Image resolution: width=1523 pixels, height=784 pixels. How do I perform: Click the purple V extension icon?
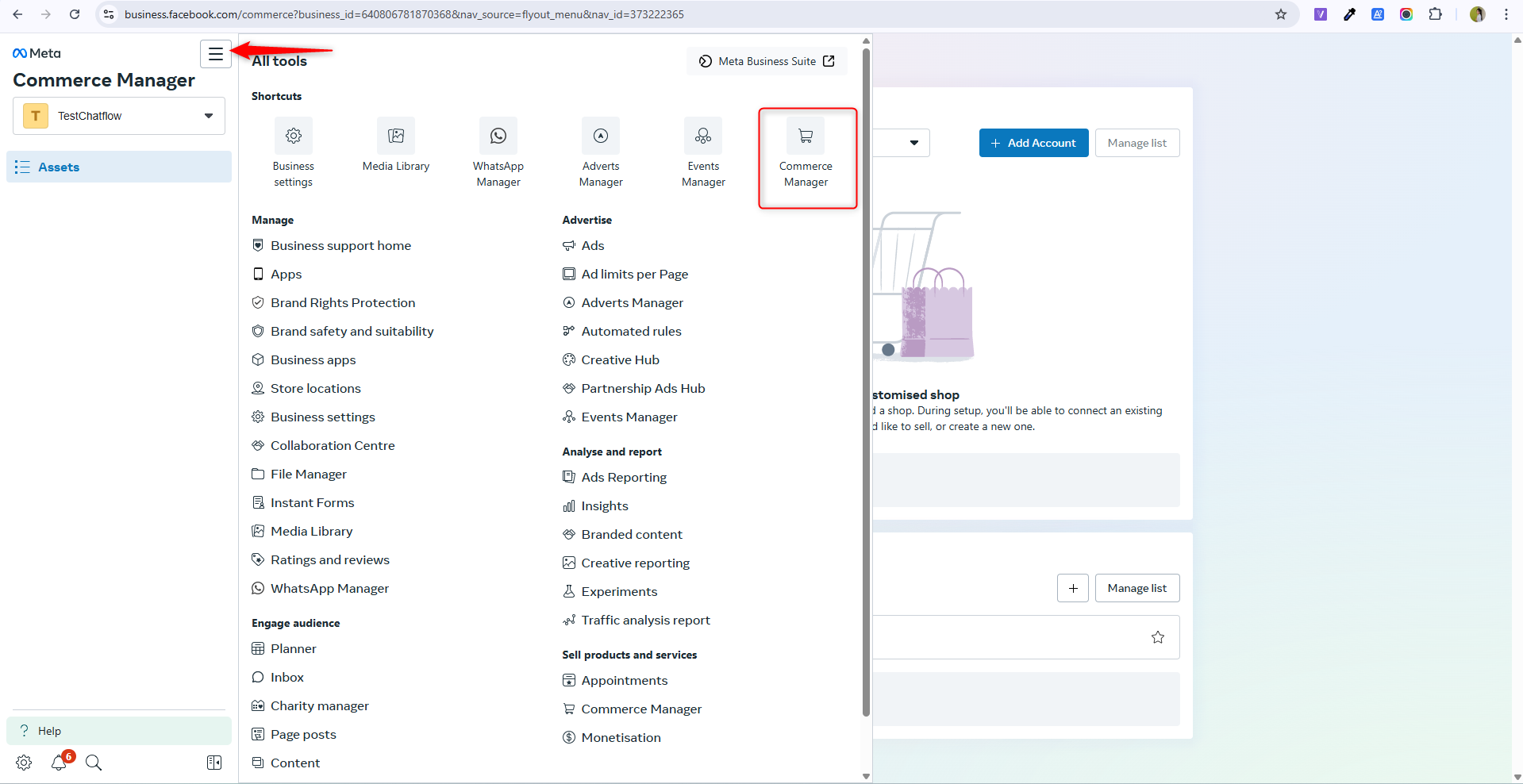(x=1321, y=14)
